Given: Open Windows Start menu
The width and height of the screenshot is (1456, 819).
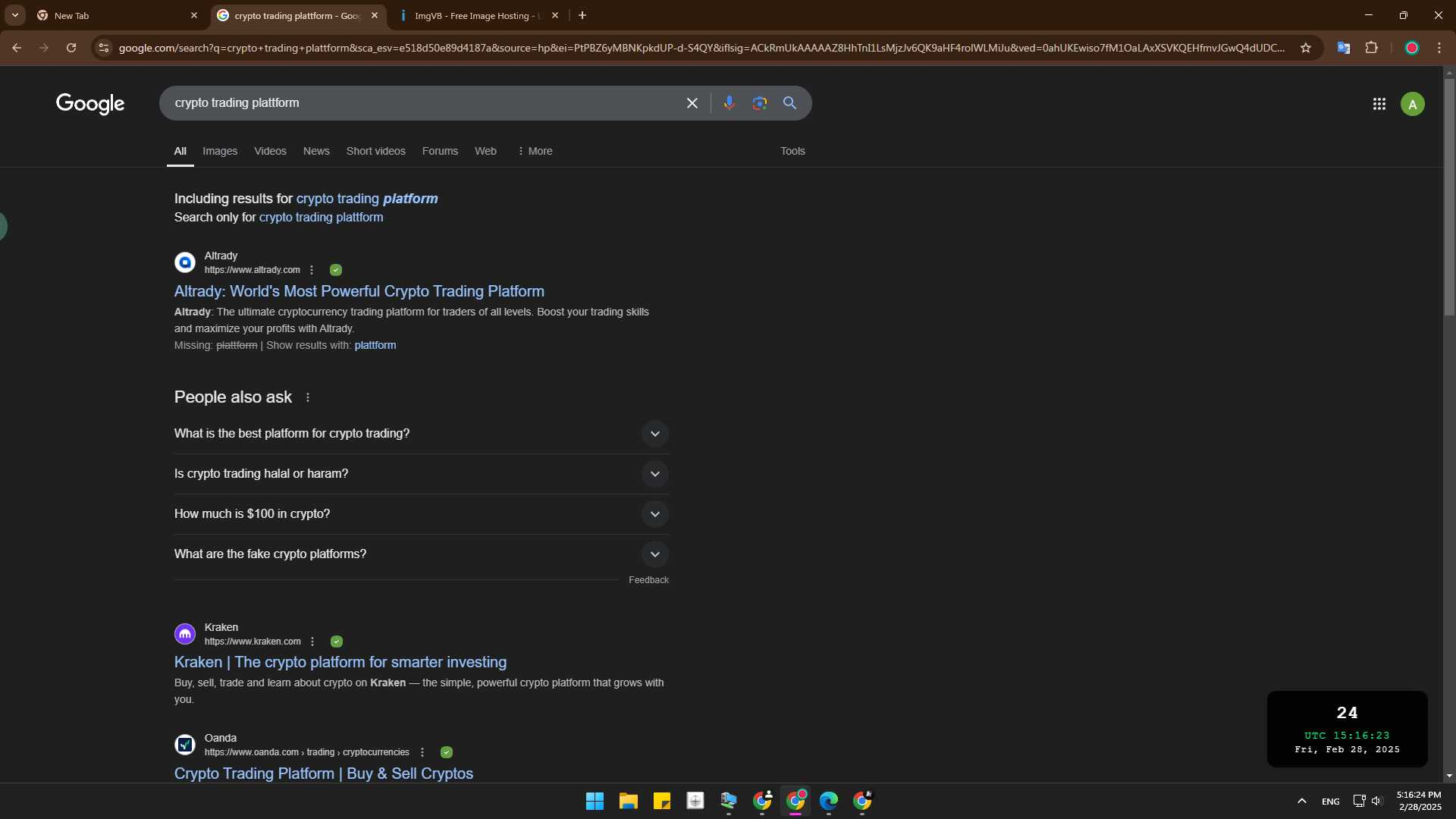Looking at the screenshot, I should (x=595, y=801).
